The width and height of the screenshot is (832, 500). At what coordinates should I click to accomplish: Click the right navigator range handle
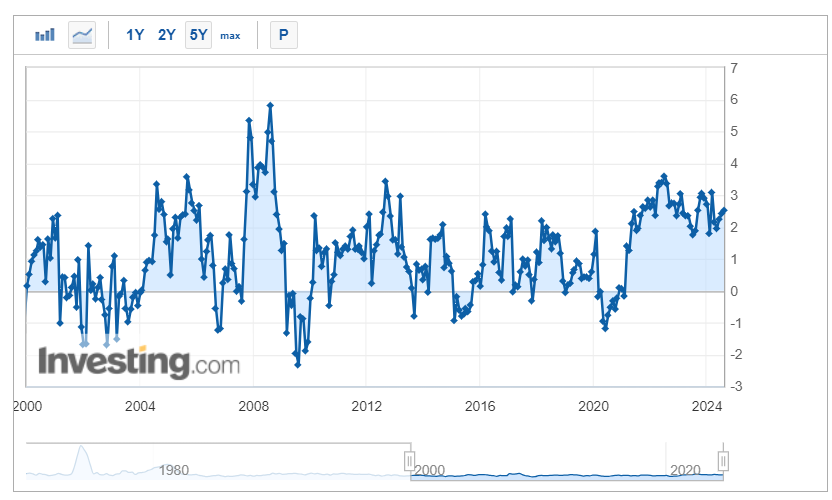coord(723,461)
